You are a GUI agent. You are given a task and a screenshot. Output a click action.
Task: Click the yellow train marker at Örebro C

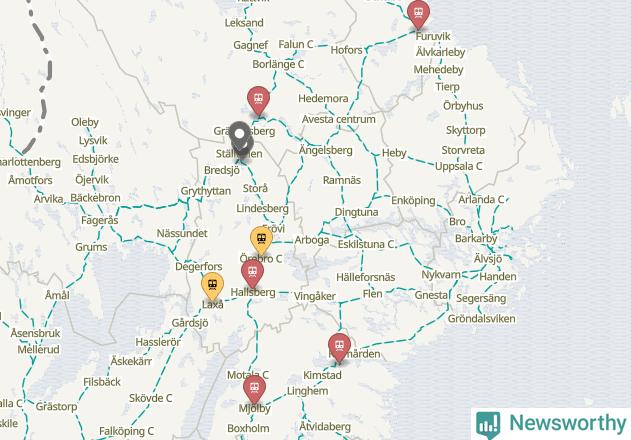click(261, 240)
